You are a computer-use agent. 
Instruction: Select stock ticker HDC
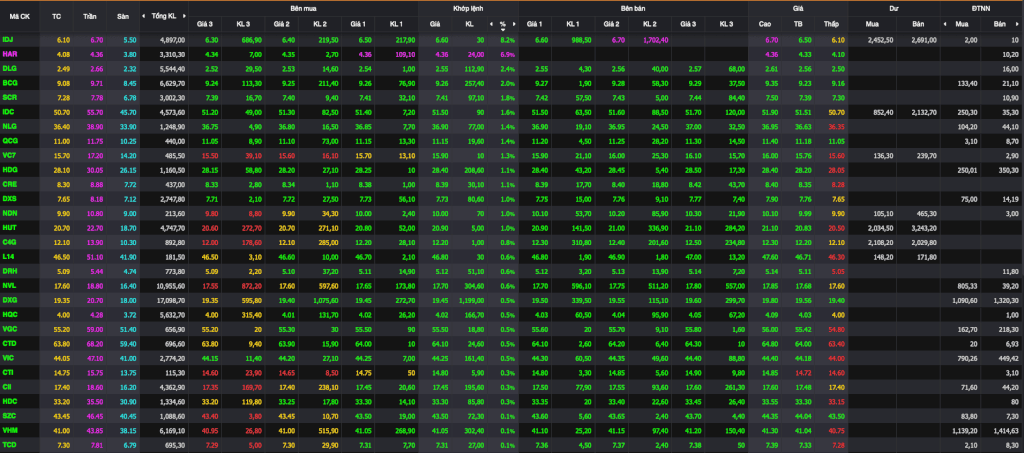pos(10,400)
